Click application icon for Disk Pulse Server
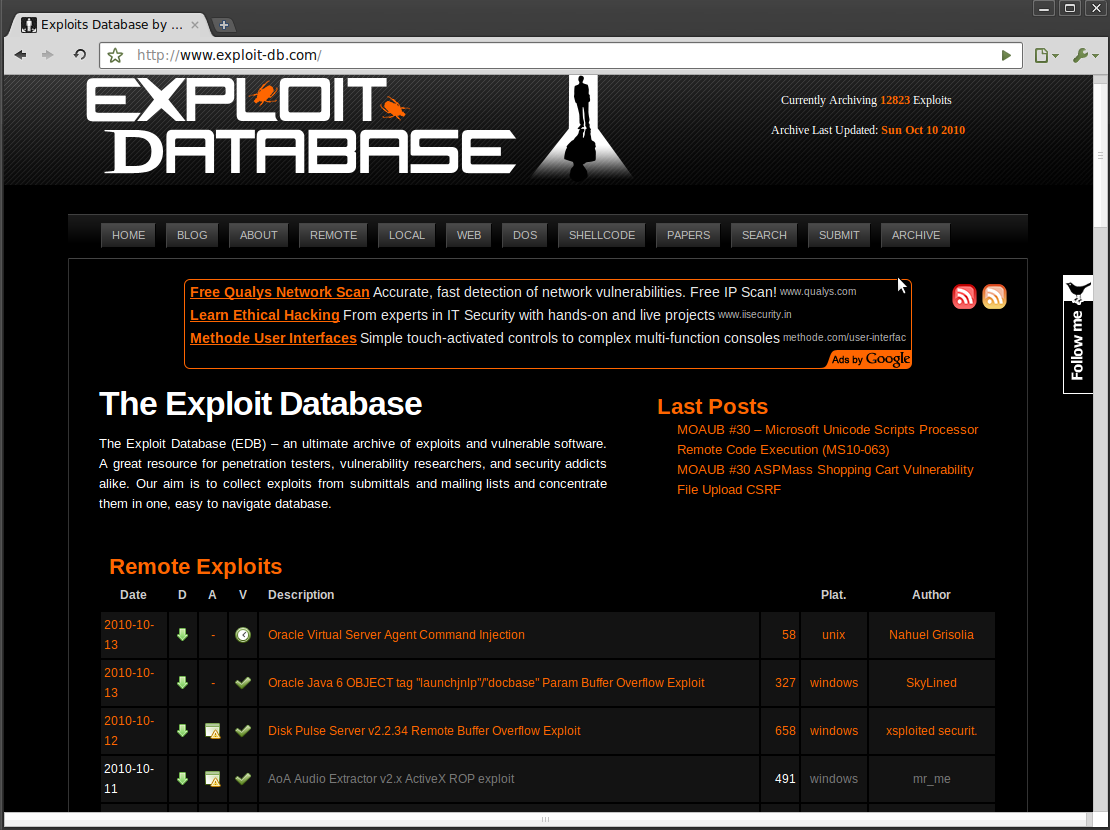The image size is (1110, 830). (212, 731)
